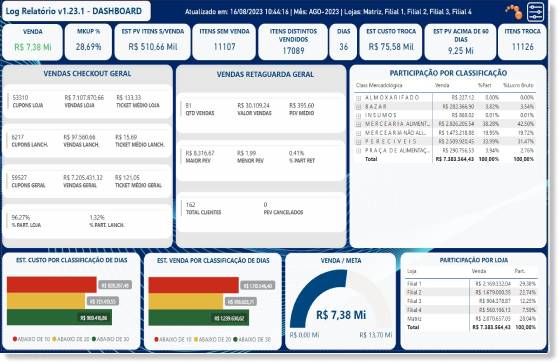Click the PEV CANCELADOS value 0
This screenshot has width=559, height=363.
265,205
